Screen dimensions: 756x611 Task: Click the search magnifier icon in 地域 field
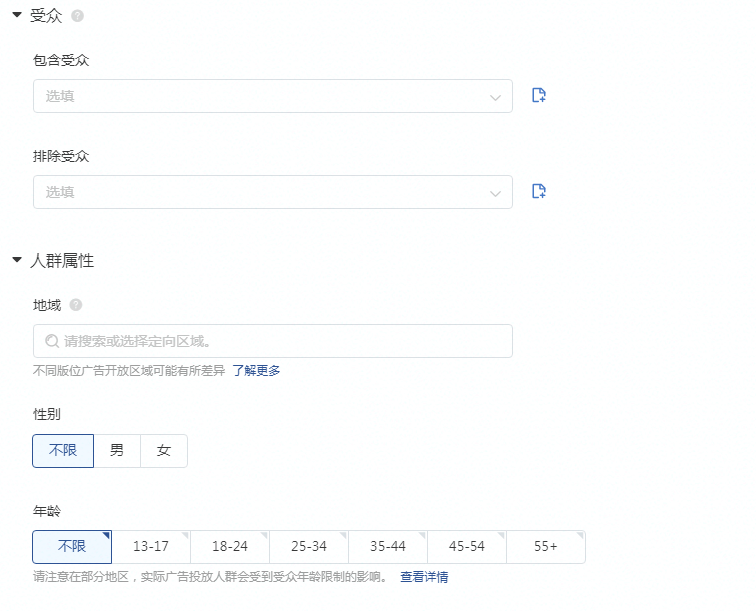pyautogui.click(x=52, y=341)
